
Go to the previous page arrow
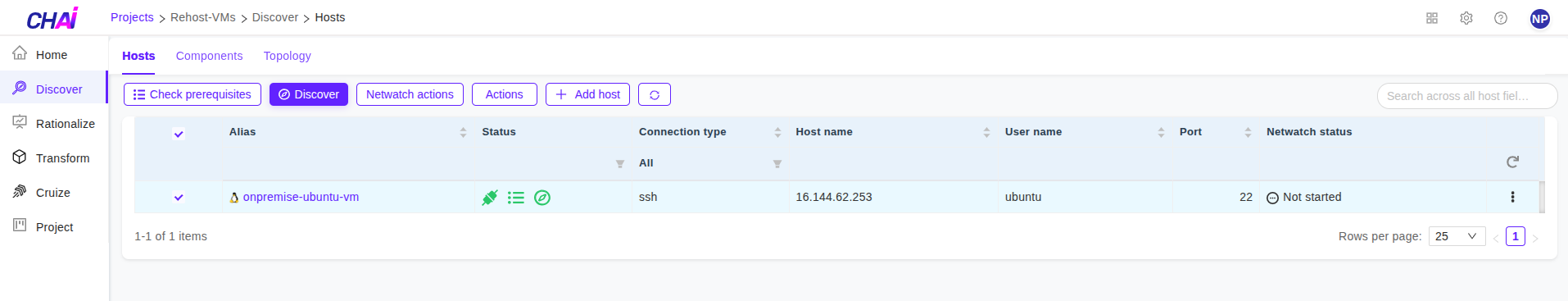tap(1496, 238)
